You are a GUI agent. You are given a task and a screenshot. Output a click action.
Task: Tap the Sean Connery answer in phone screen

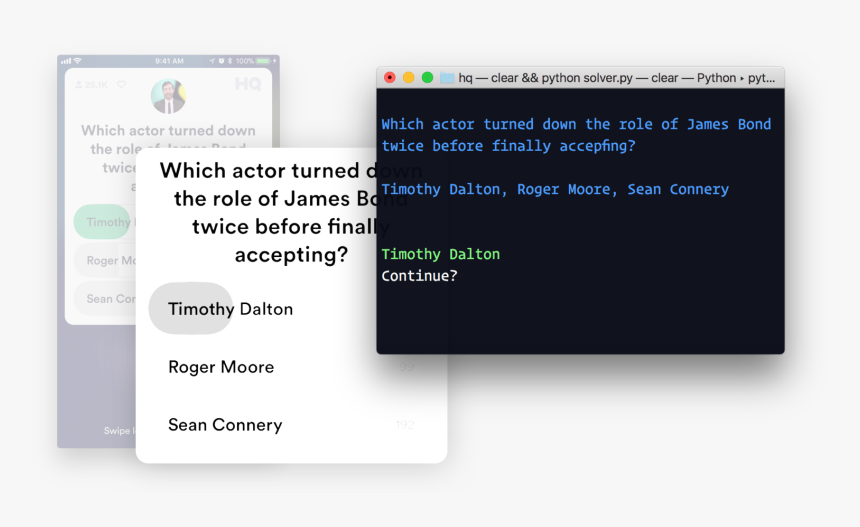pyautogui.click(x=105, y=299)
